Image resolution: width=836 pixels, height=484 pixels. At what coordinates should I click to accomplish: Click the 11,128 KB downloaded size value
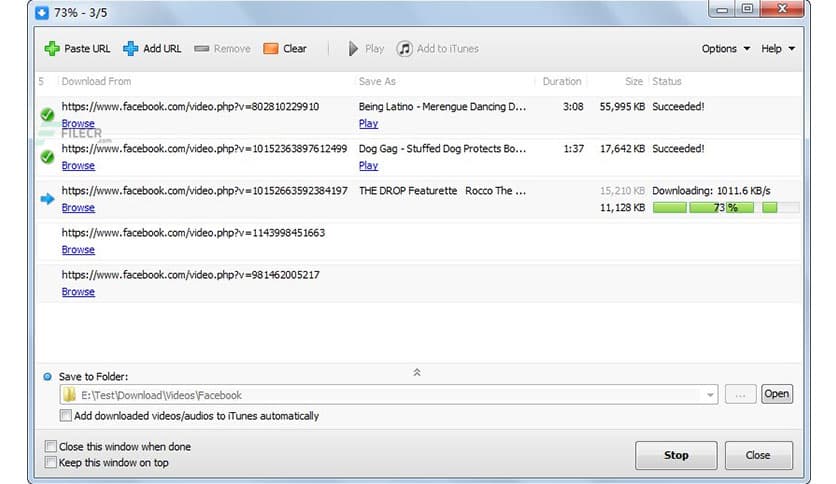(622, 207)
